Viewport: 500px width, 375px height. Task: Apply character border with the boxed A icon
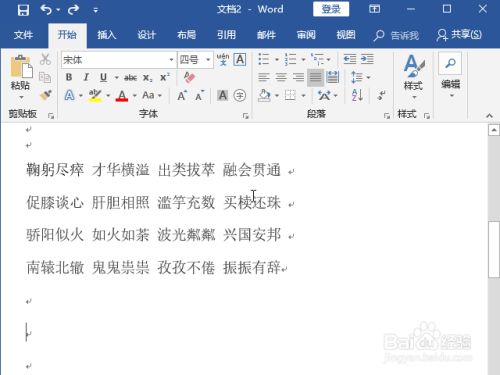pyautogui.click(x=240, y=60)
